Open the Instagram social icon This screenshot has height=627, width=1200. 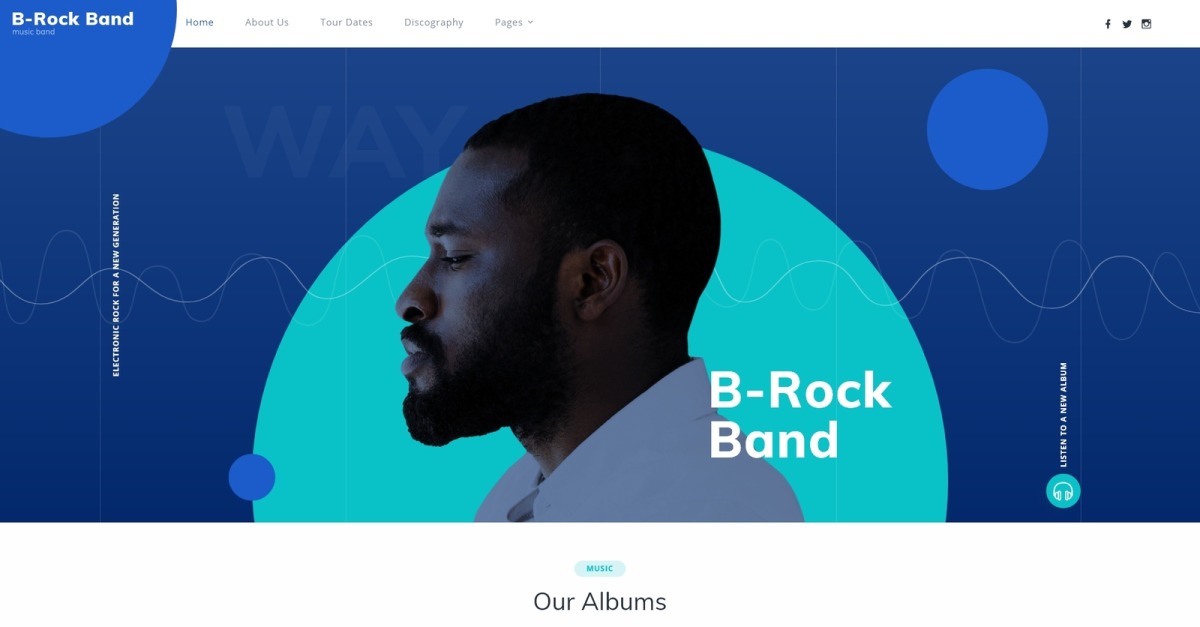tap(1146, 24)
